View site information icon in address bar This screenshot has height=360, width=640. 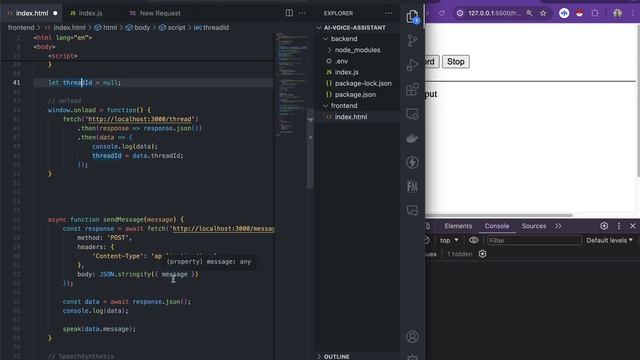(x=460, y=13)
